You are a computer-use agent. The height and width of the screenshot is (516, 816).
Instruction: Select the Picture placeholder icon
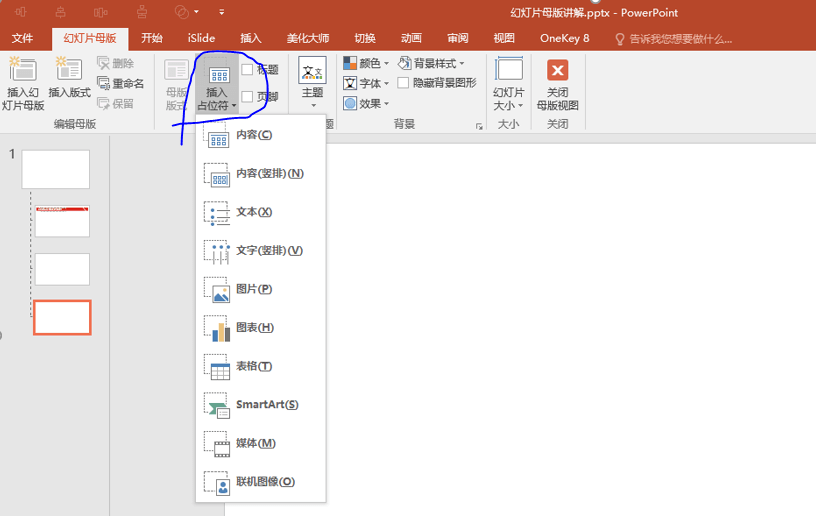217,290
